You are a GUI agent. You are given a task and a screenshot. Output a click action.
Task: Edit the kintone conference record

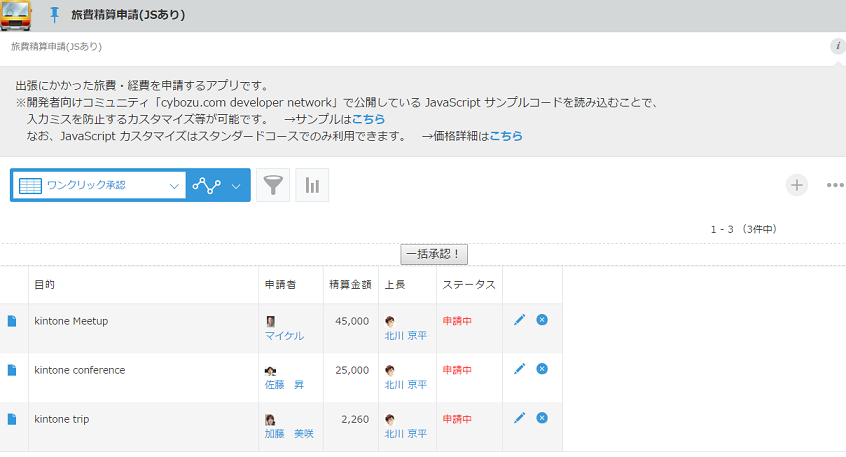tap(519, 369)
